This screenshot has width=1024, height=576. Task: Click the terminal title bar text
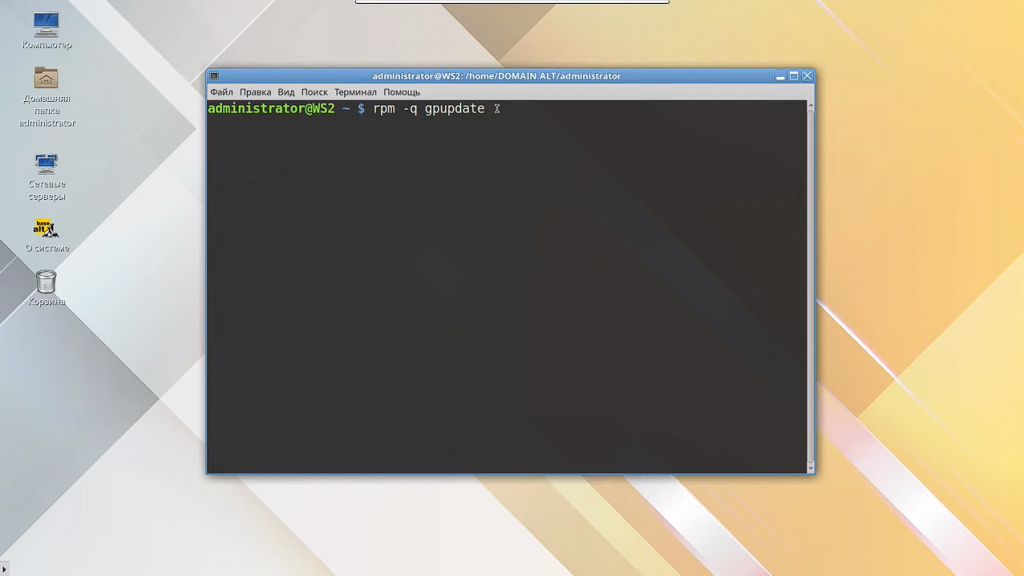[x=496, y=76]
